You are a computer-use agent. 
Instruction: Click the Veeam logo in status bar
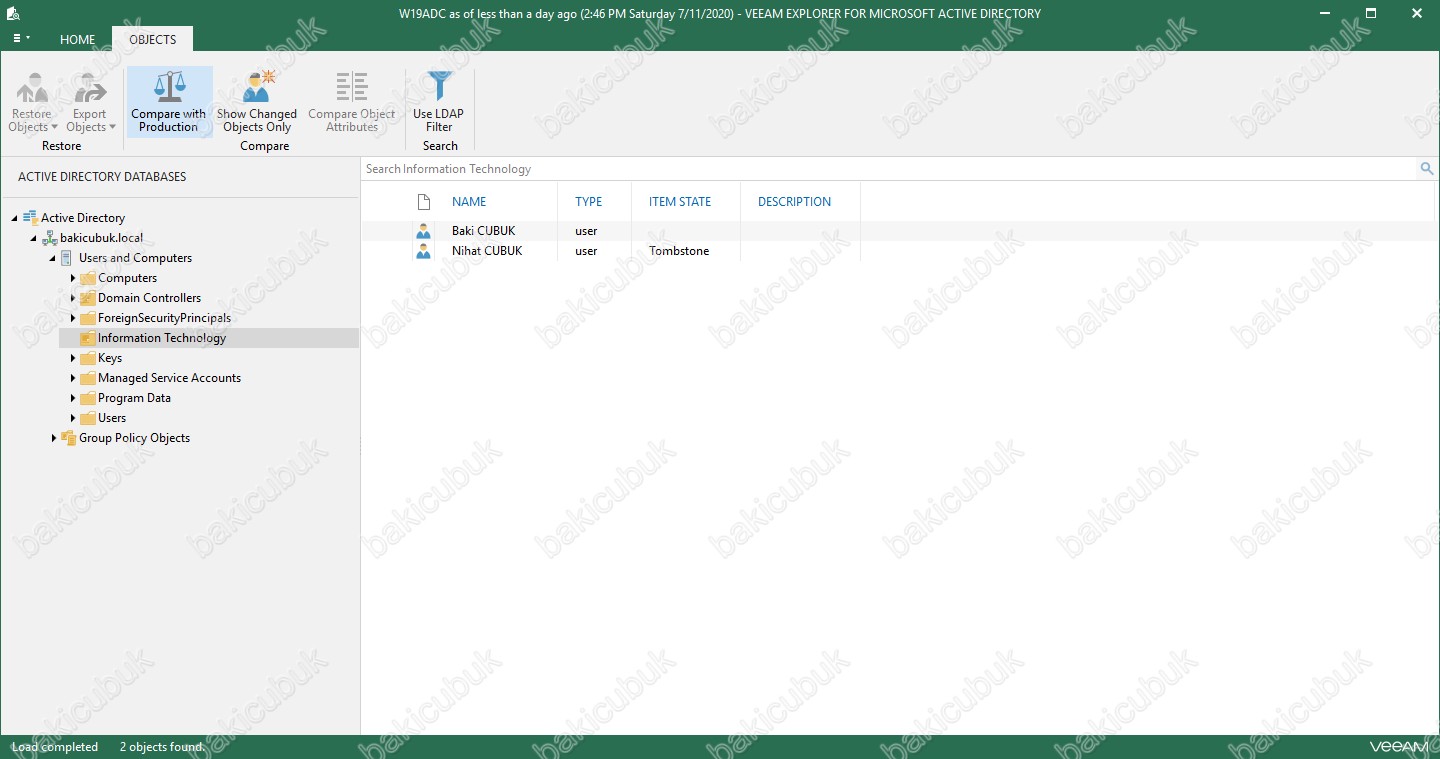click(1400, 746)
